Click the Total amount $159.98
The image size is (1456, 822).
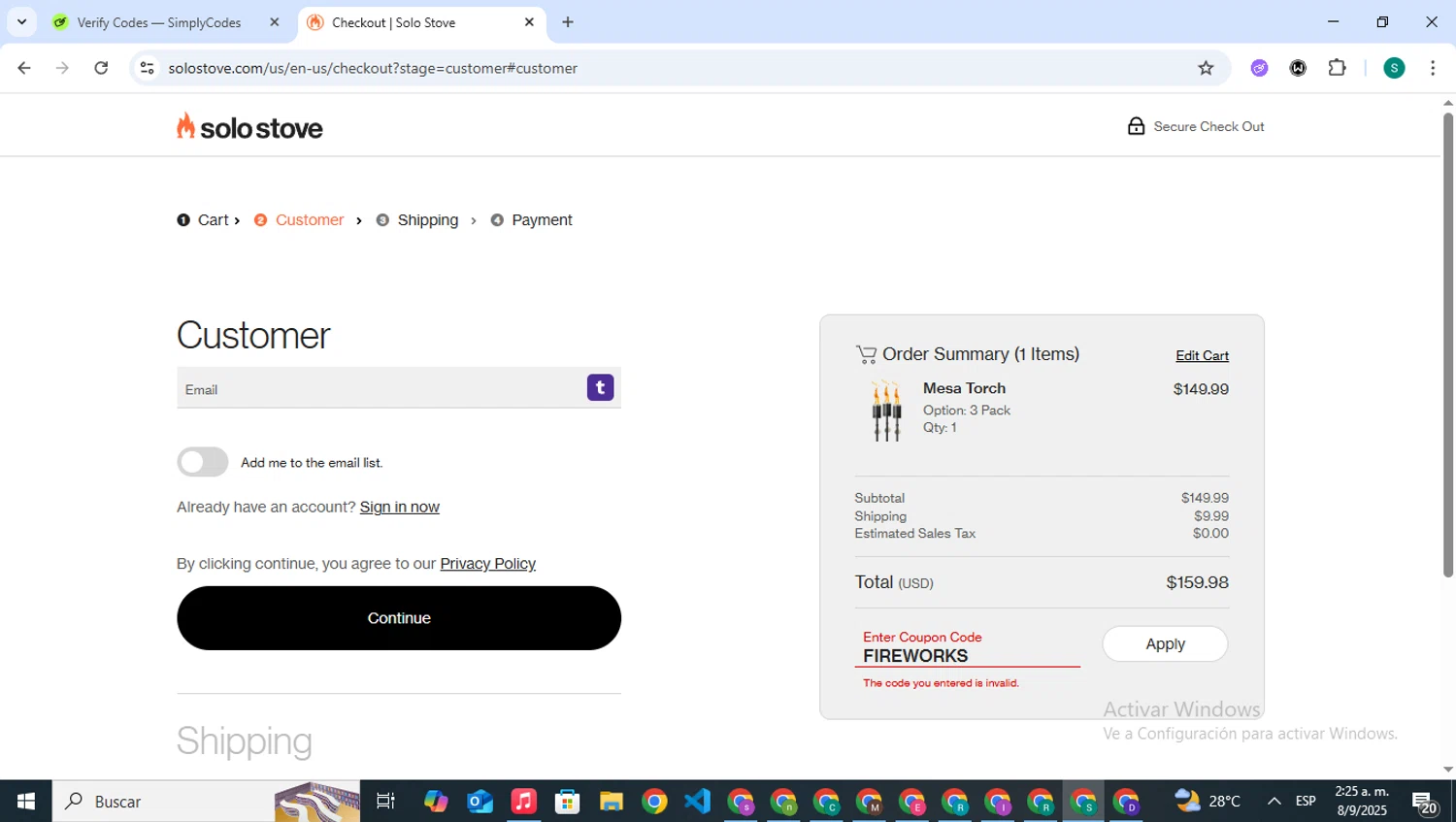[1197, 582]
